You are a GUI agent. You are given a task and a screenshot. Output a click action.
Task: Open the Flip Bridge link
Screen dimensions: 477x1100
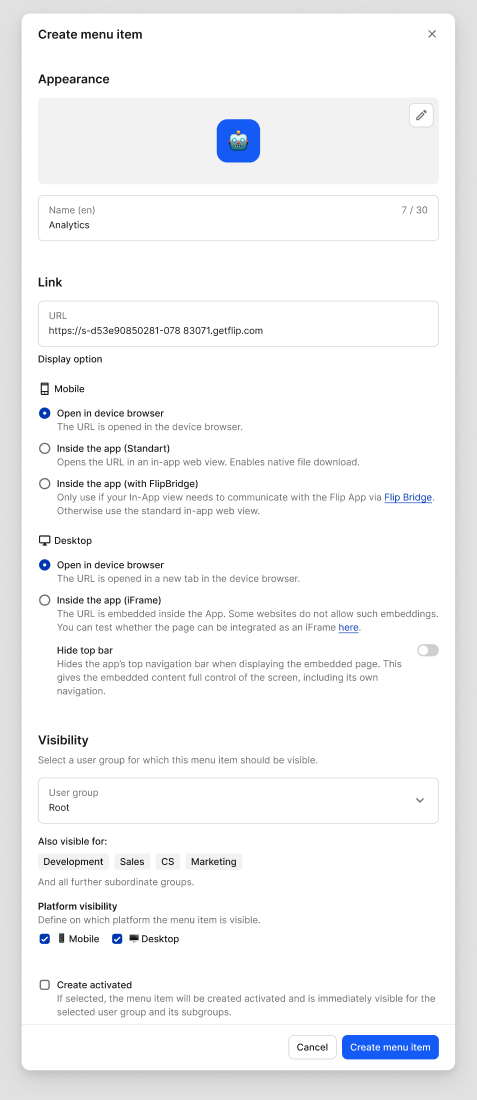(408, 497)
